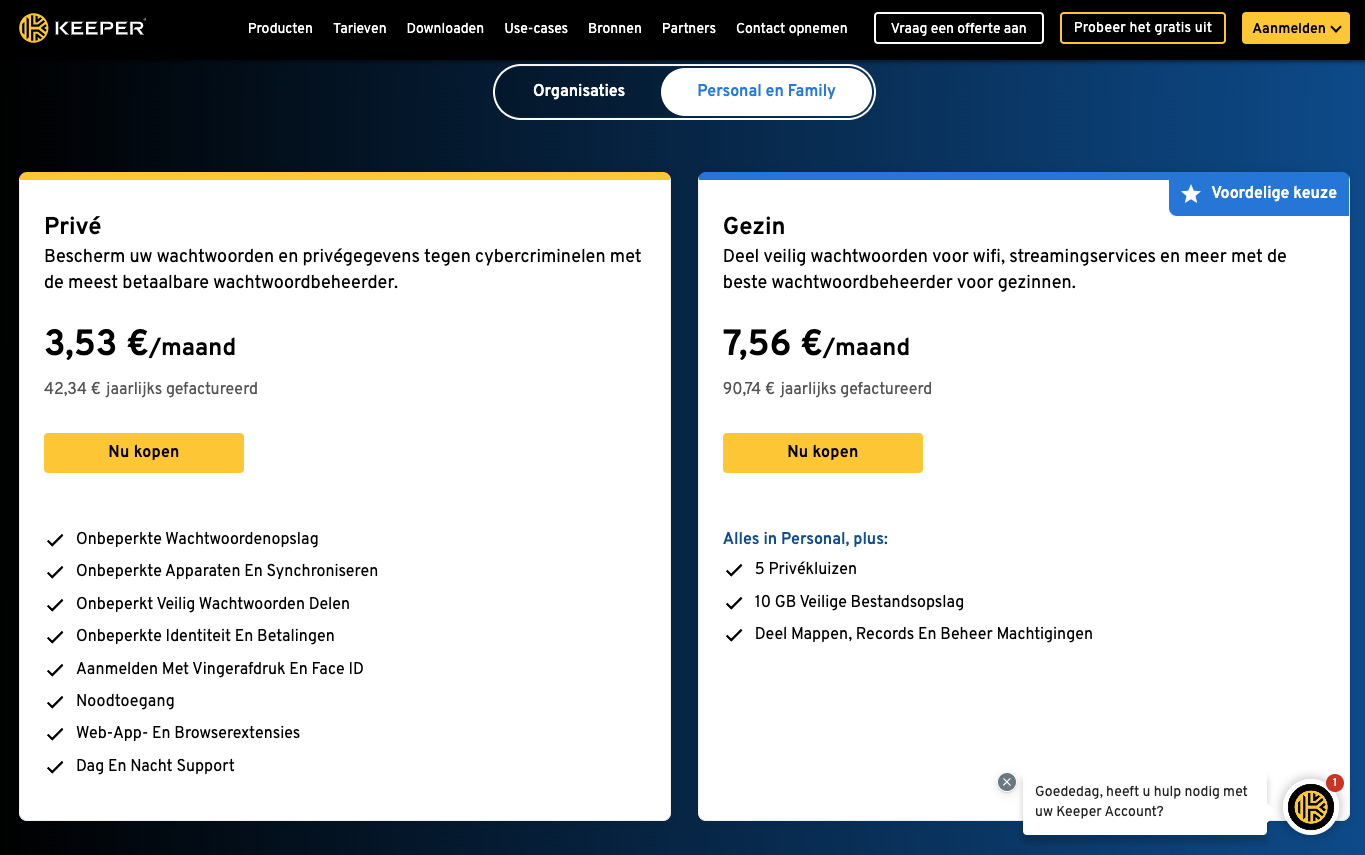
Task: Buy the Gezin plan with Nu kopen
Action: [x=823, y=452]
